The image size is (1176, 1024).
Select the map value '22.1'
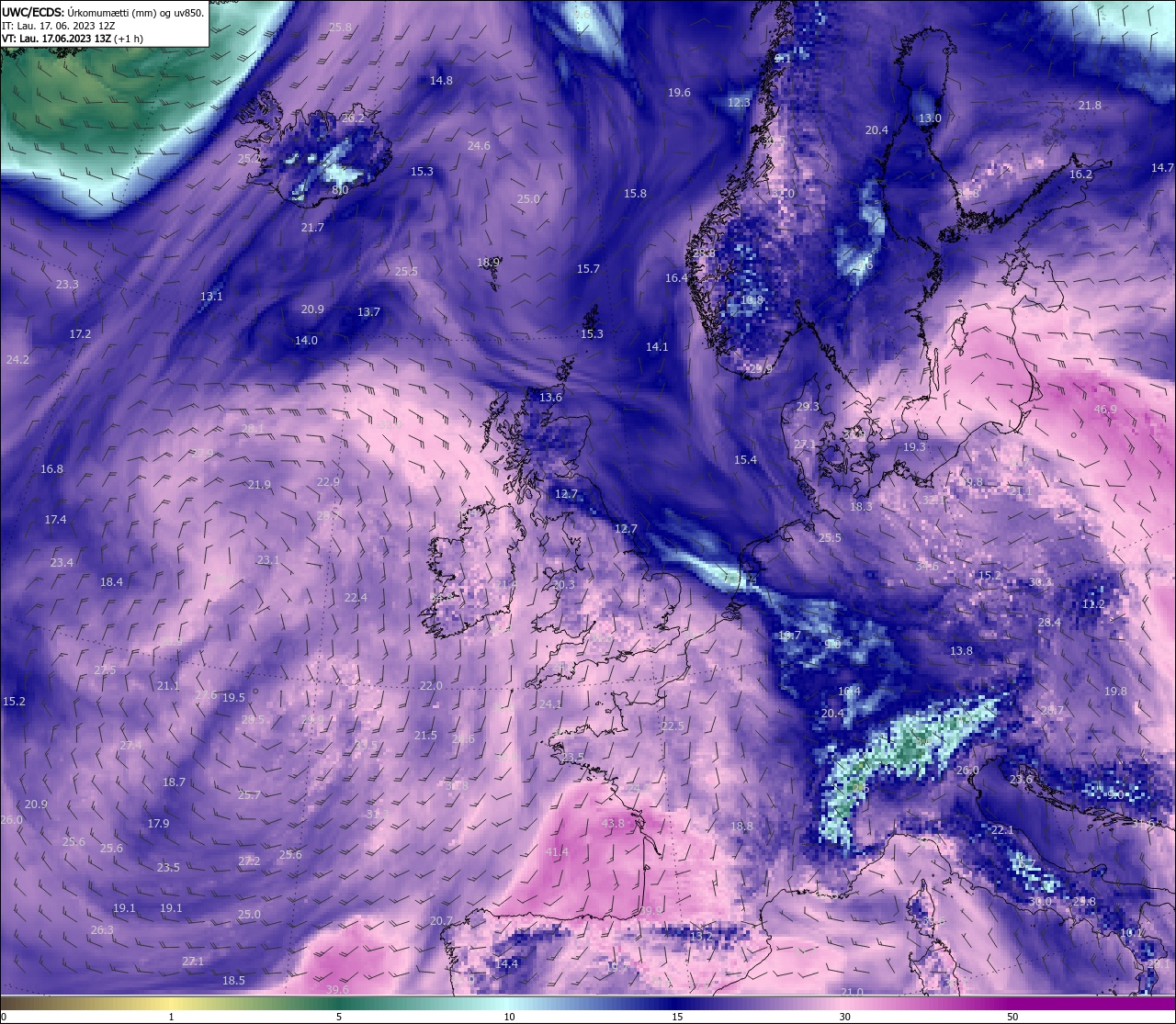pos(1001,830)
